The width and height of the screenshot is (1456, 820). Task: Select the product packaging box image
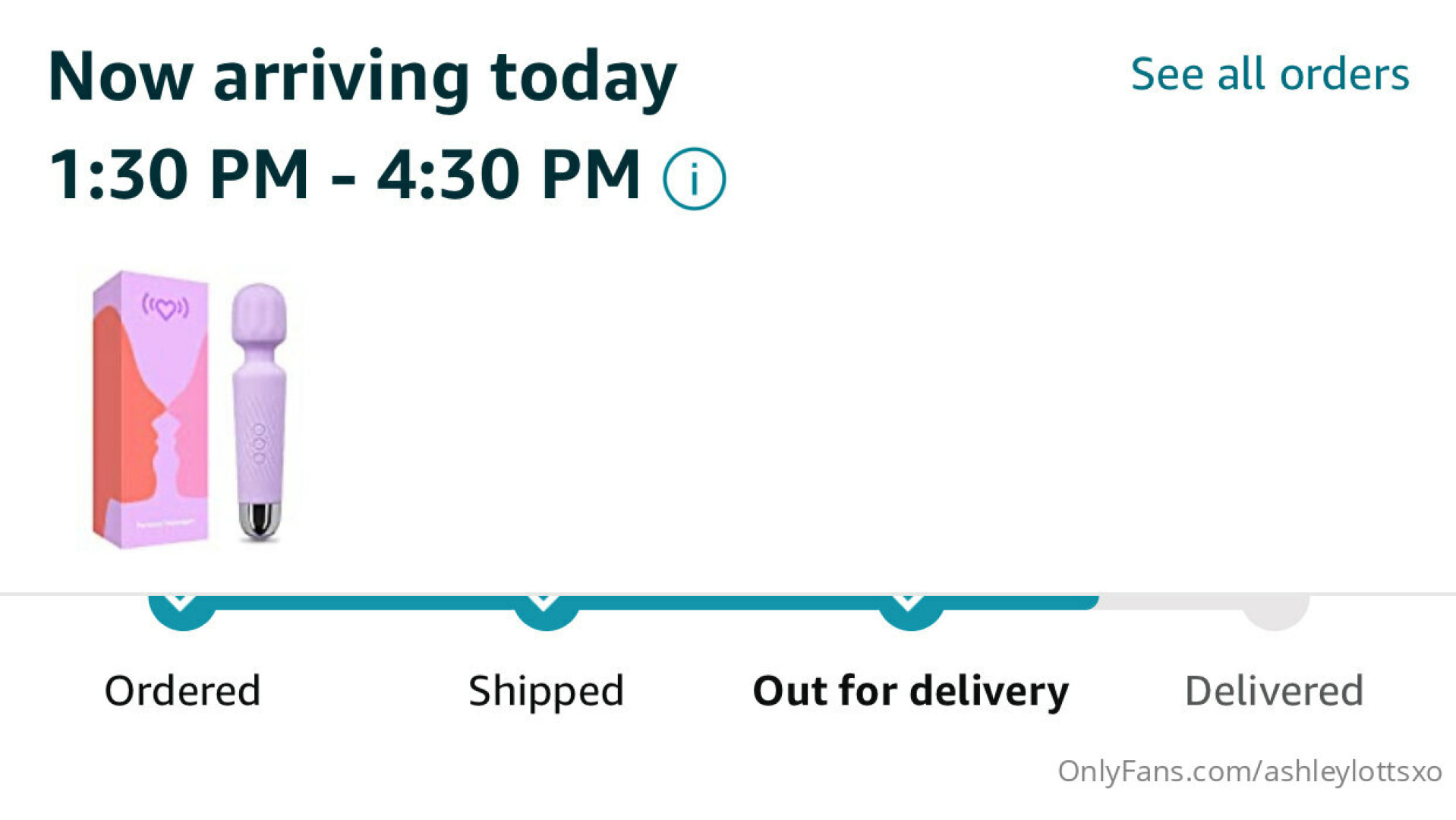(150, 410)
